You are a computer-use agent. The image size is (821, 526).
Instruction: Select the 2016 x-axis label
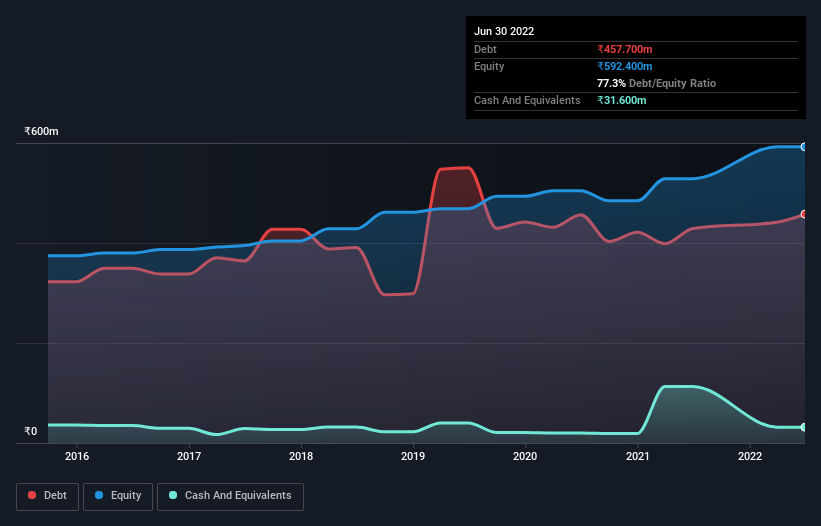tap(77, 456)
